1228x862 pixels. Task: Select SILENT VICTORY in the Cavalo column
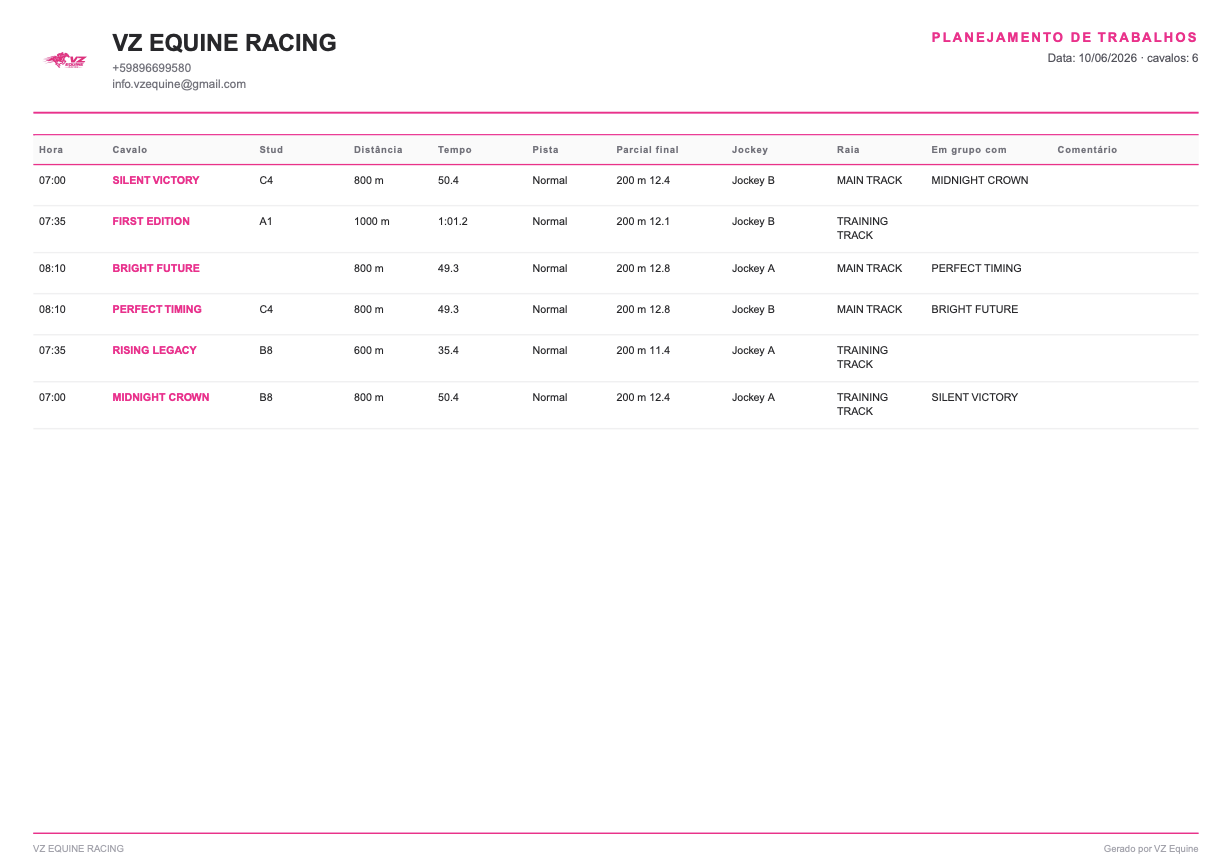pos(156,180)
